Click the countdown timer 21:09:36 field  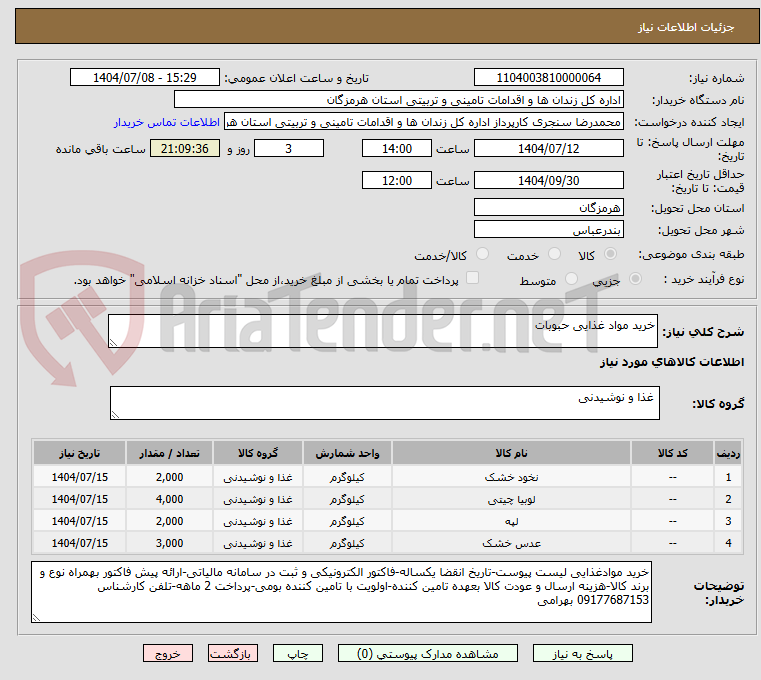coord(185,148)
